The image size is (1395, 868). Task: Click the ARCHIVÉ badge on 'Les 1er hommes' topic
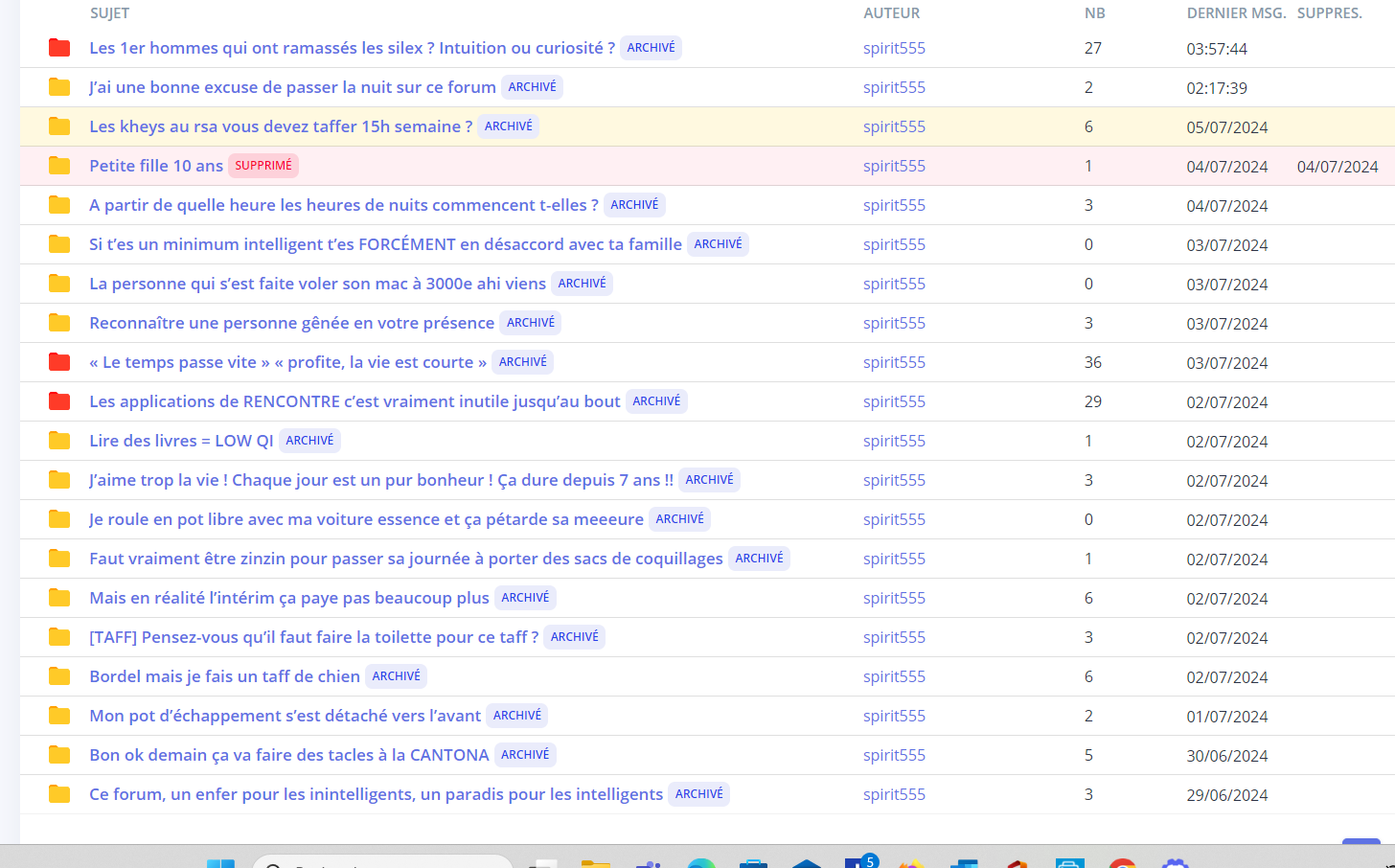[651, 48]
